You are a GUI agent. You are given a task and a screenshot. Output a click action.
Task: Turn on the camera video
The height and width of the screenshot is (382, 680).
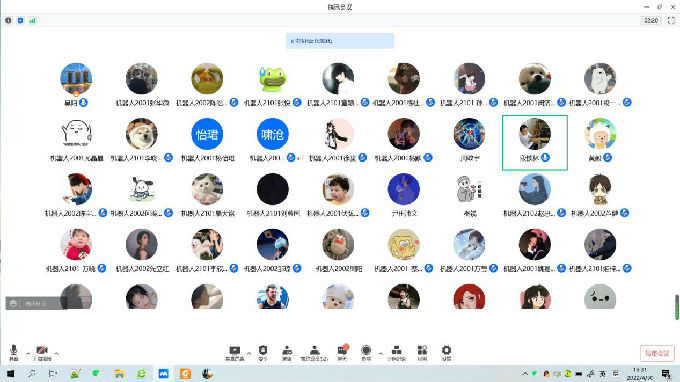coord(42,353)
